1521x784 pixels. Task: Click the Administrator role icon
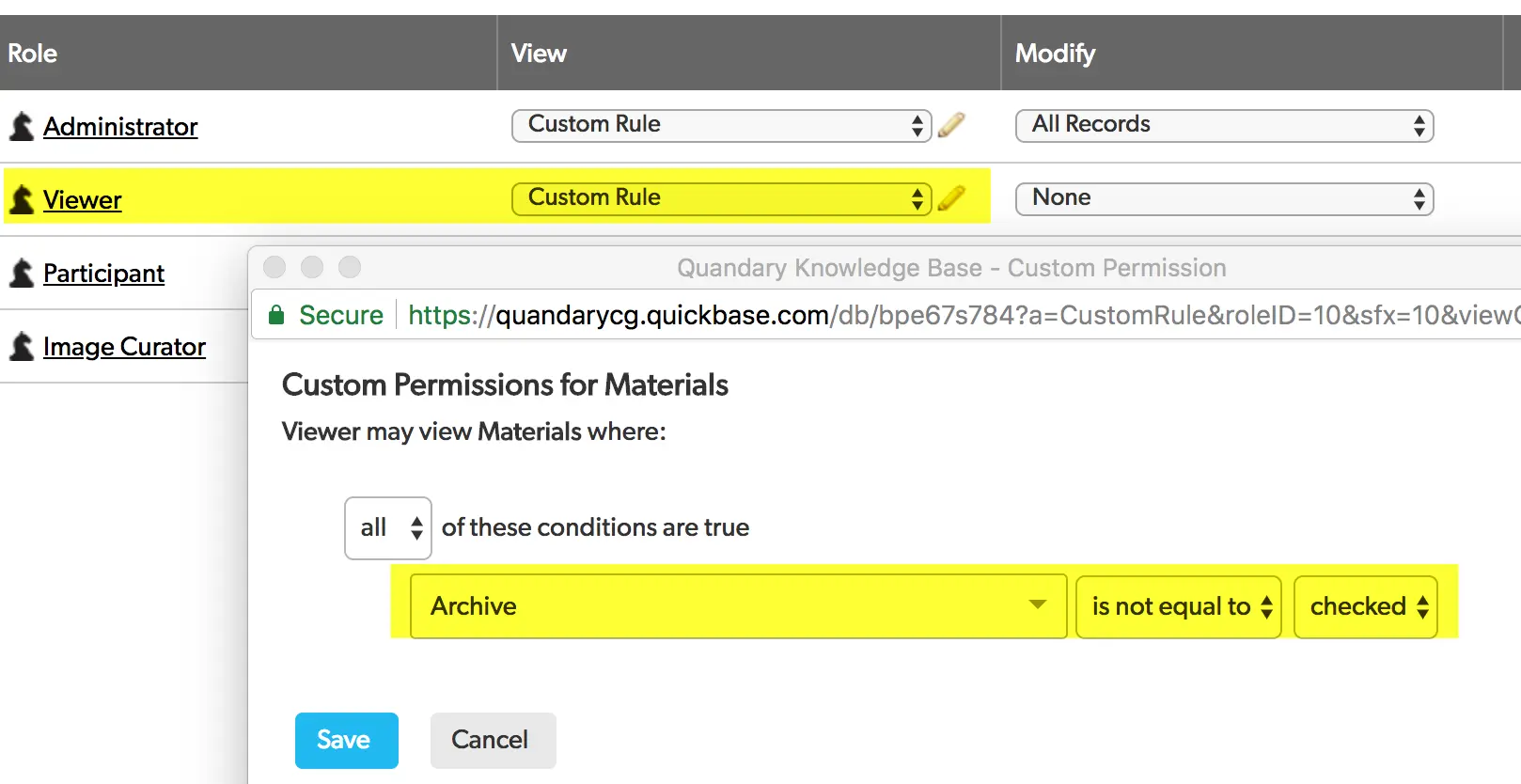(x=22, y=126)
